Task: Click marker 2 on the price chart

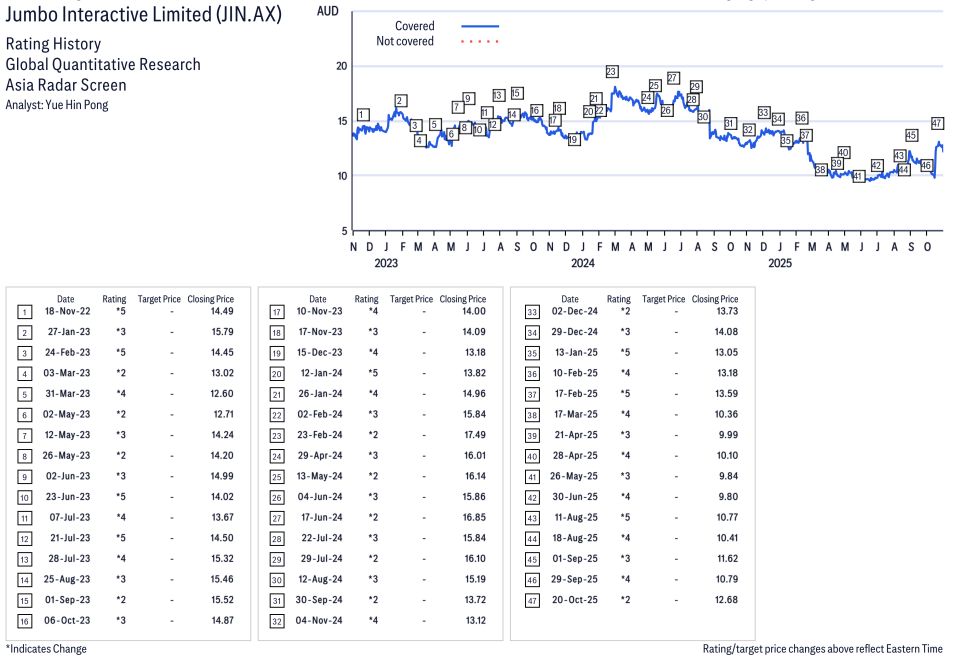Action: click(x=400, y=100)
